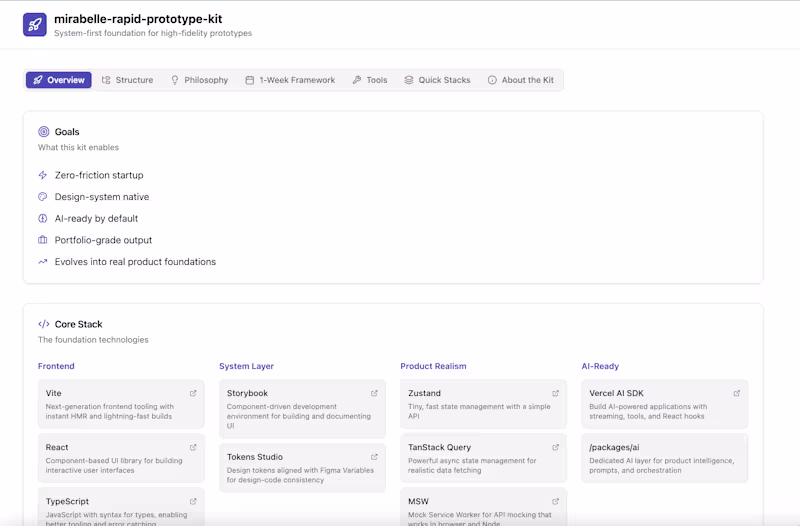Screen dimensions: 800x526
Task: Click external link icon on Storybook card
Action: (x=374, y=393)
